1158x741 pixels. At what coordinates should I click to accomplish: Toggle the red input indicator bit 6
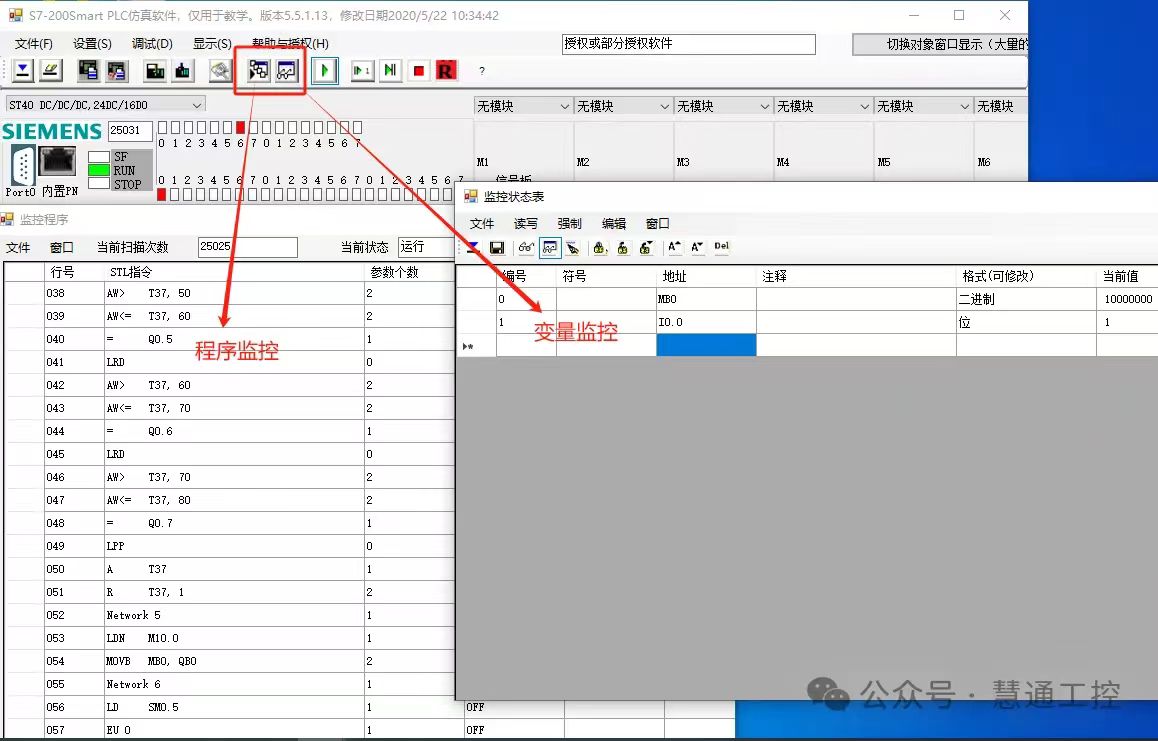[240, 127]
